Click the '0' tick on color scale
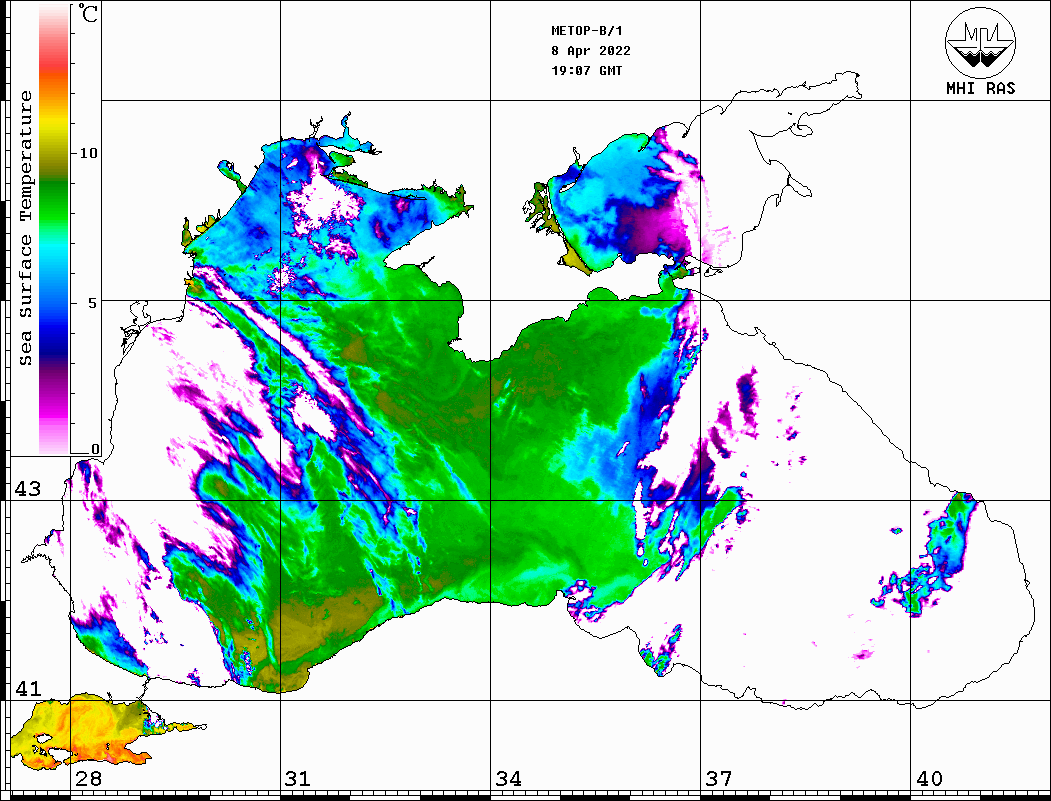This screenshot has width=1051, height=801. coord(95,449)
